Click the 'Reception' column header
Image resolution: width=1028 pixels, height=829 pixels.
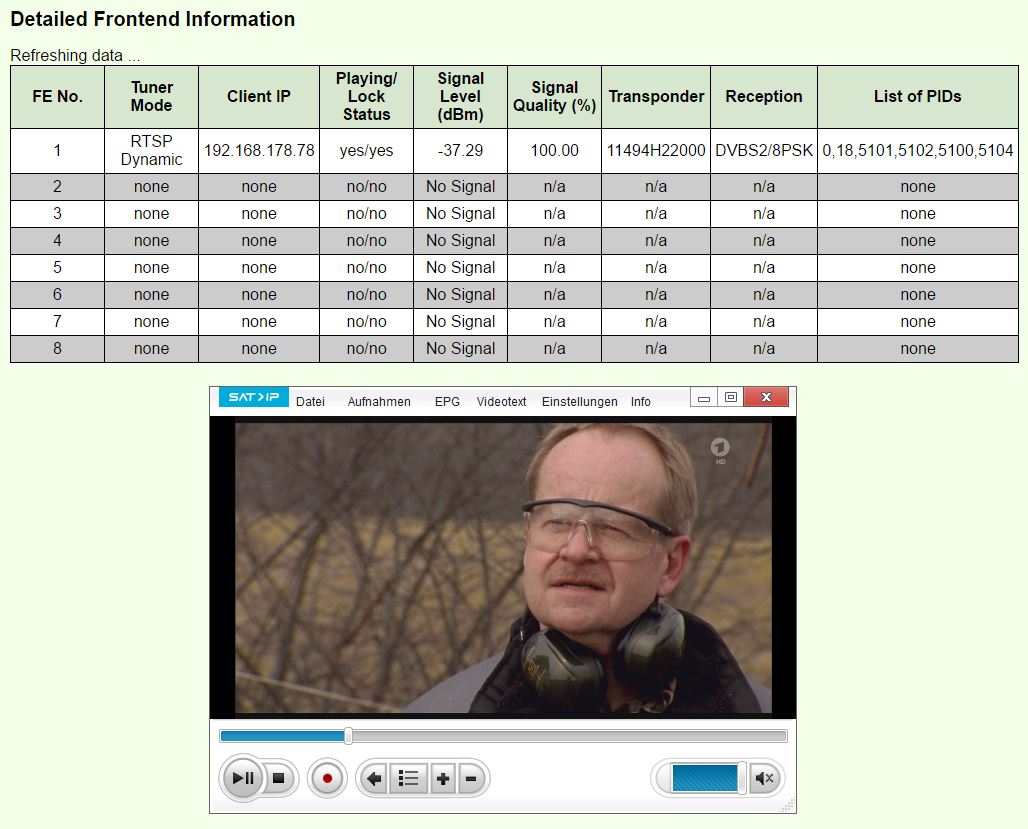(x=764, y=96)
